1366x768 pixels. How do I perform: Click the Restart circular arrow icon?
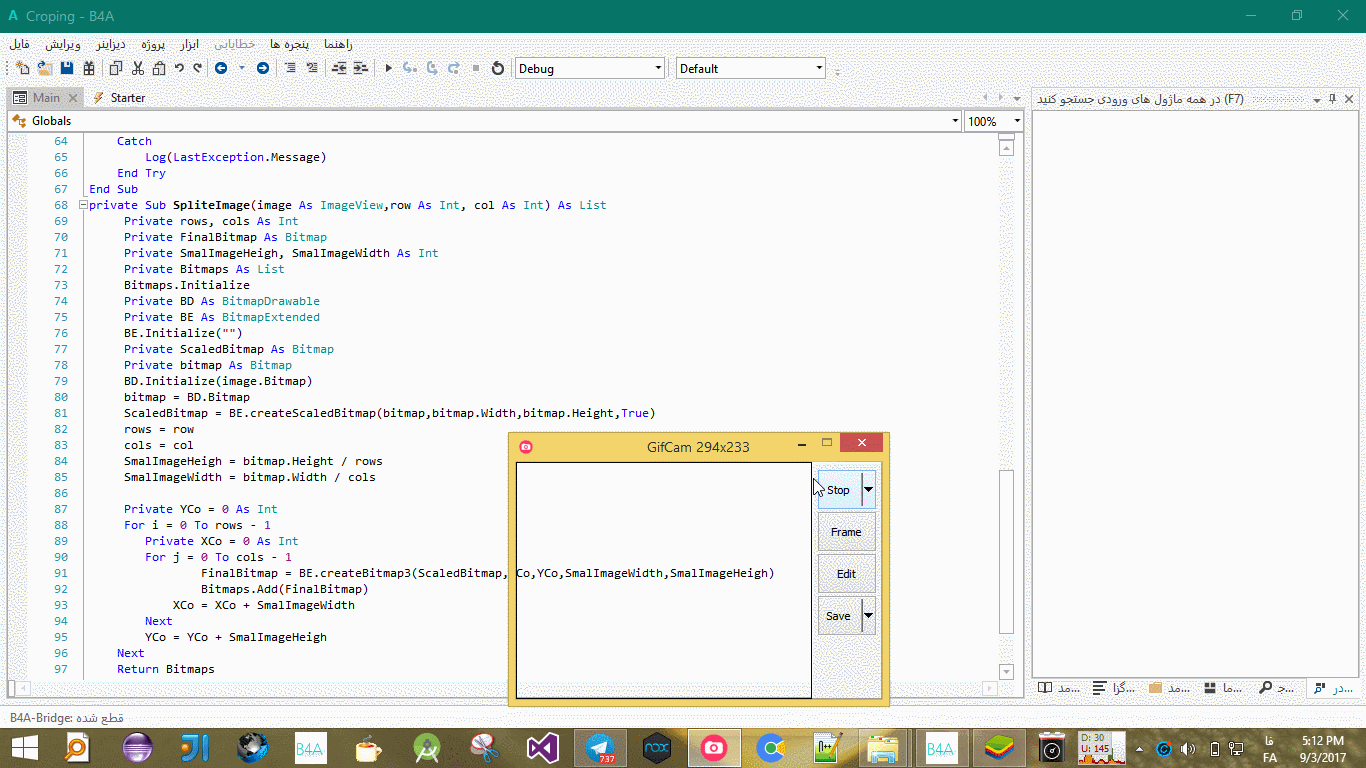click(x=498, y=68)
